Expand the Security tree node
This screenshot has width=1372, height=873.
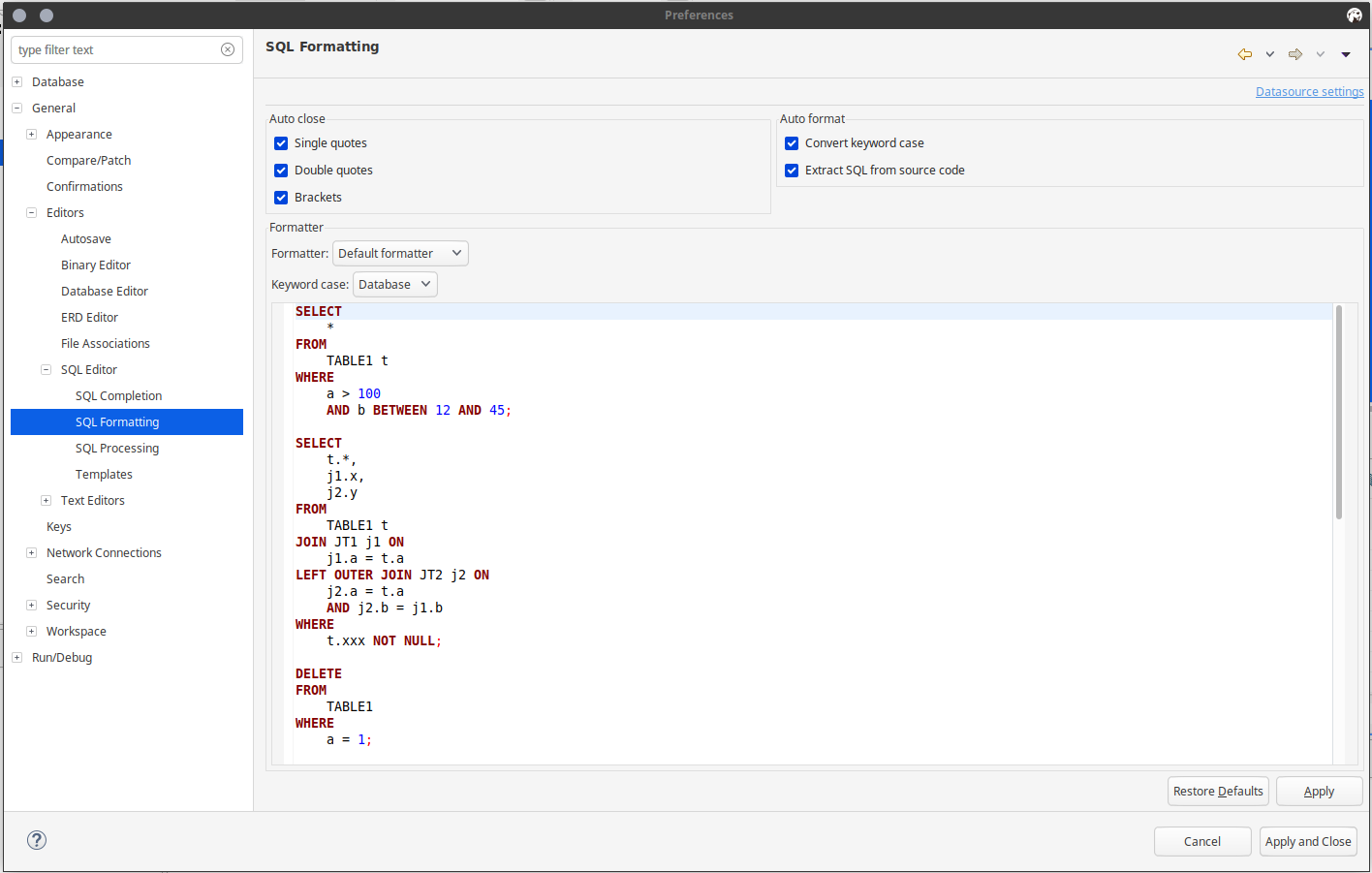point(31,605)
